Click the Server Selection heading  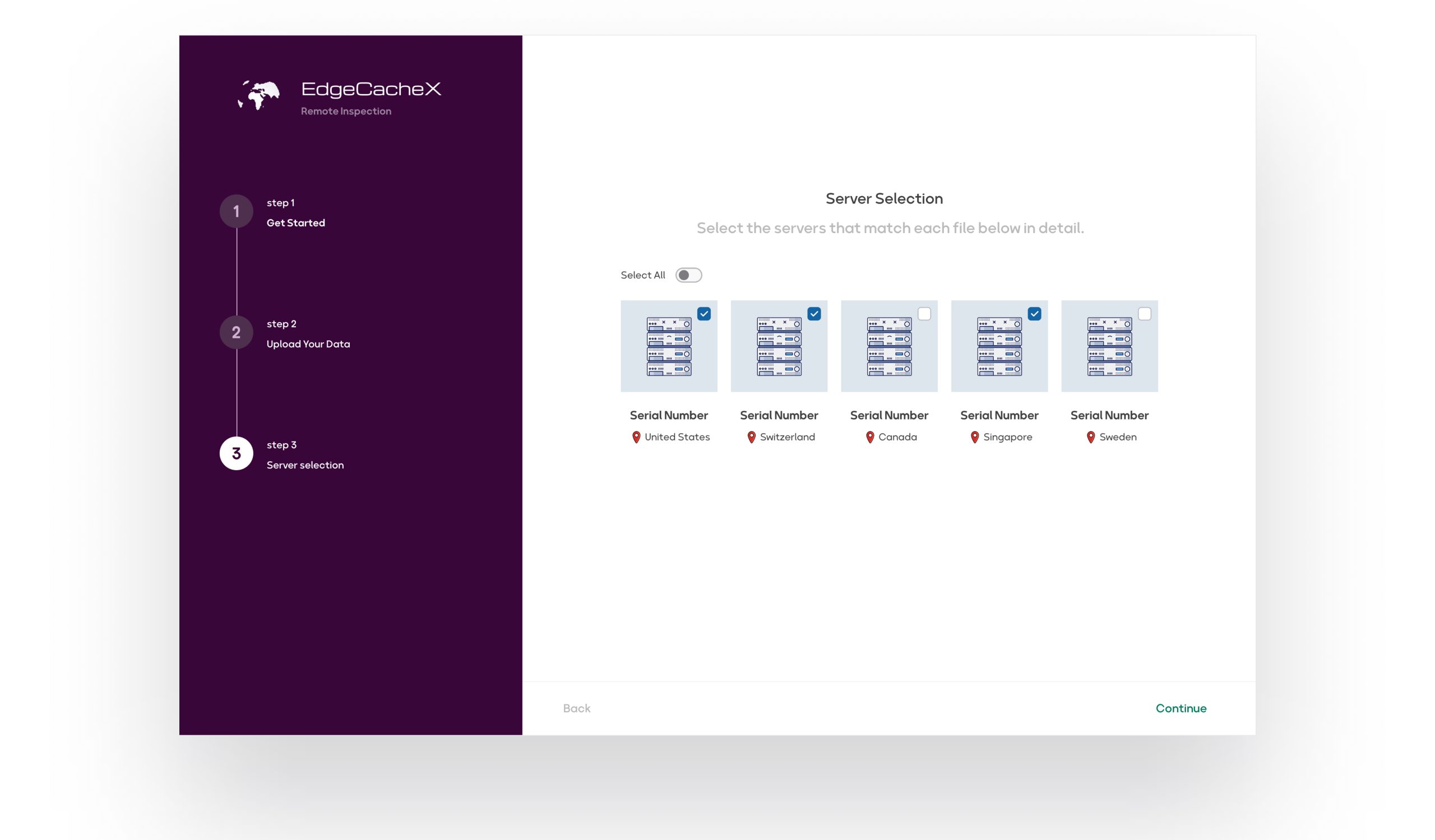point(884,198)
